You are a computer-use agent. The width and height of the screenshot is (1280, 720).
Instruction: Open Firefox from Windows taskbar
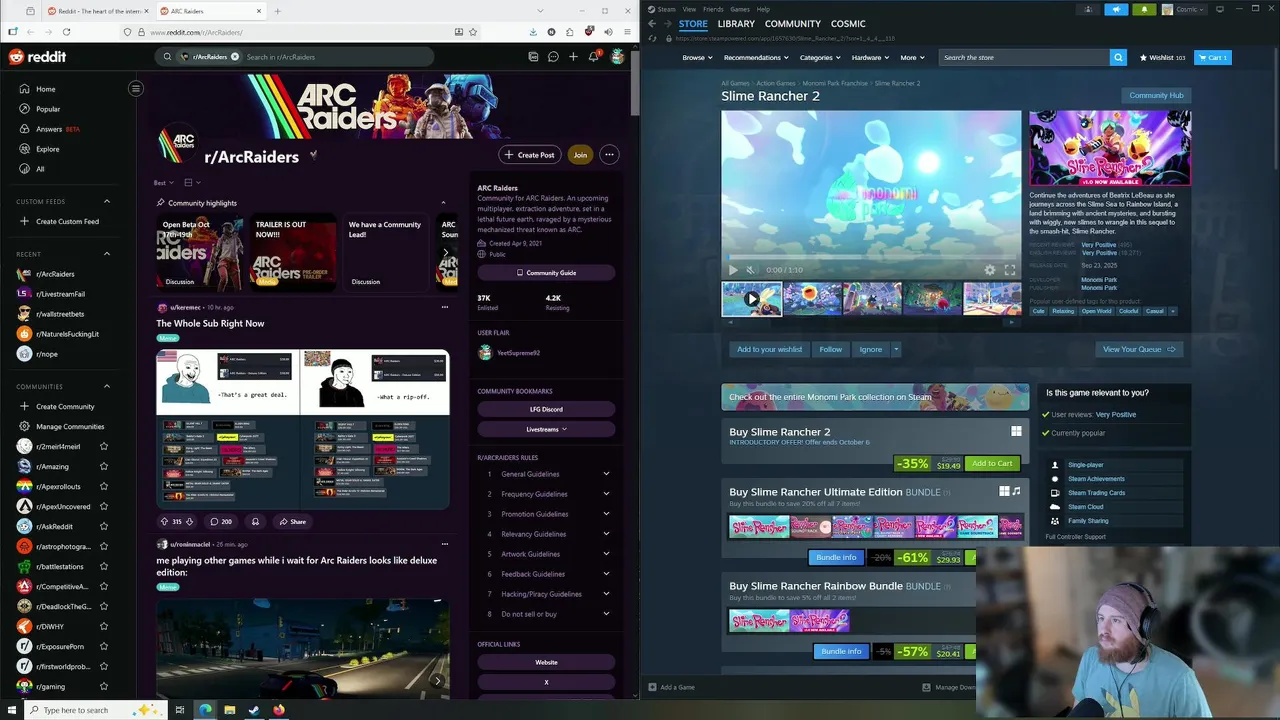279,710
